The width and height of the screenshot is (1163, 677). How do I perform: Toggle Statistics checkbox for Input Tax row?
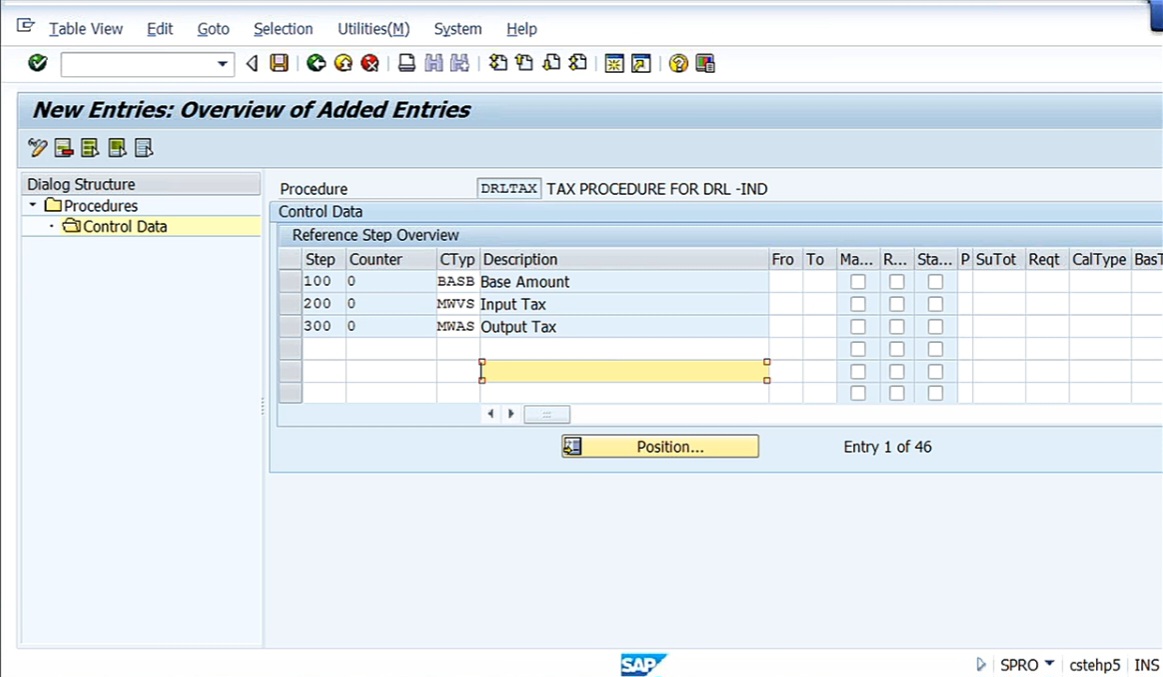pos(935,304)
